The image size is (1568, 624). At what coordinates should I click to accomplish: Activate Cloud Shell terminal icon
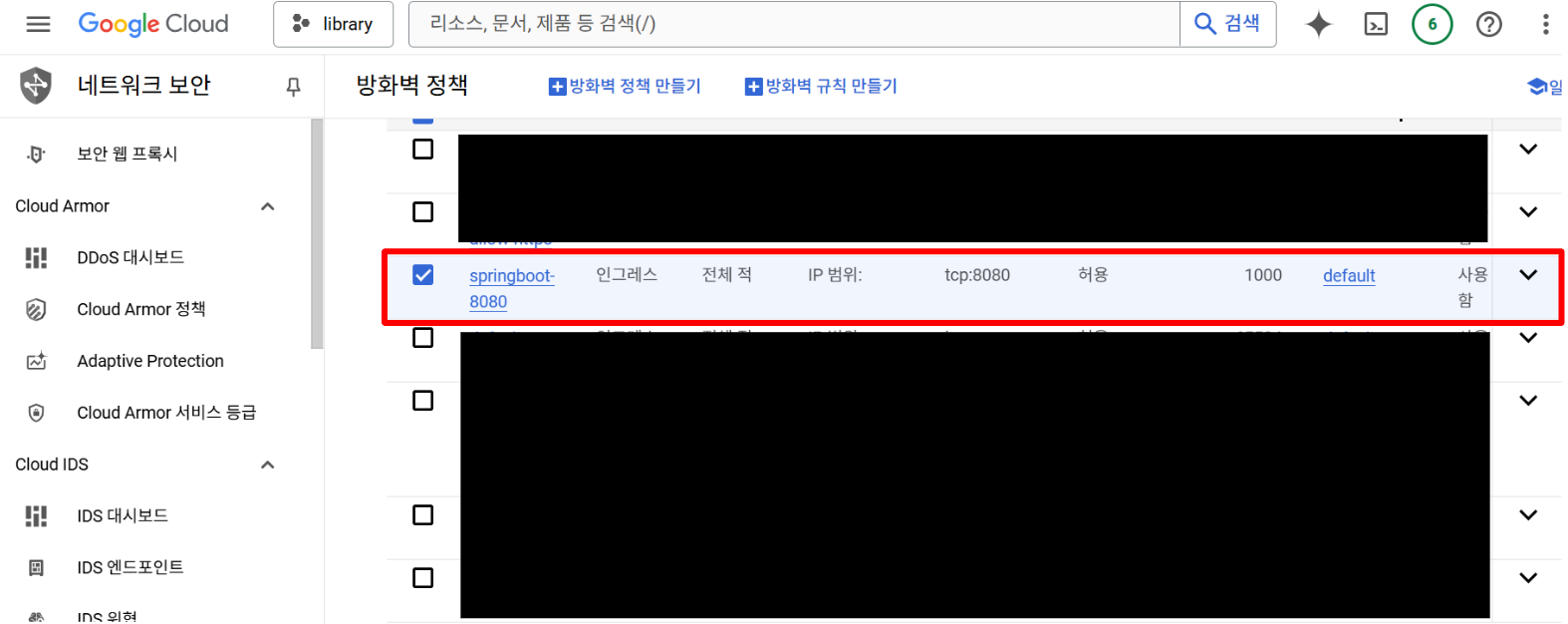click(1376, 24)
